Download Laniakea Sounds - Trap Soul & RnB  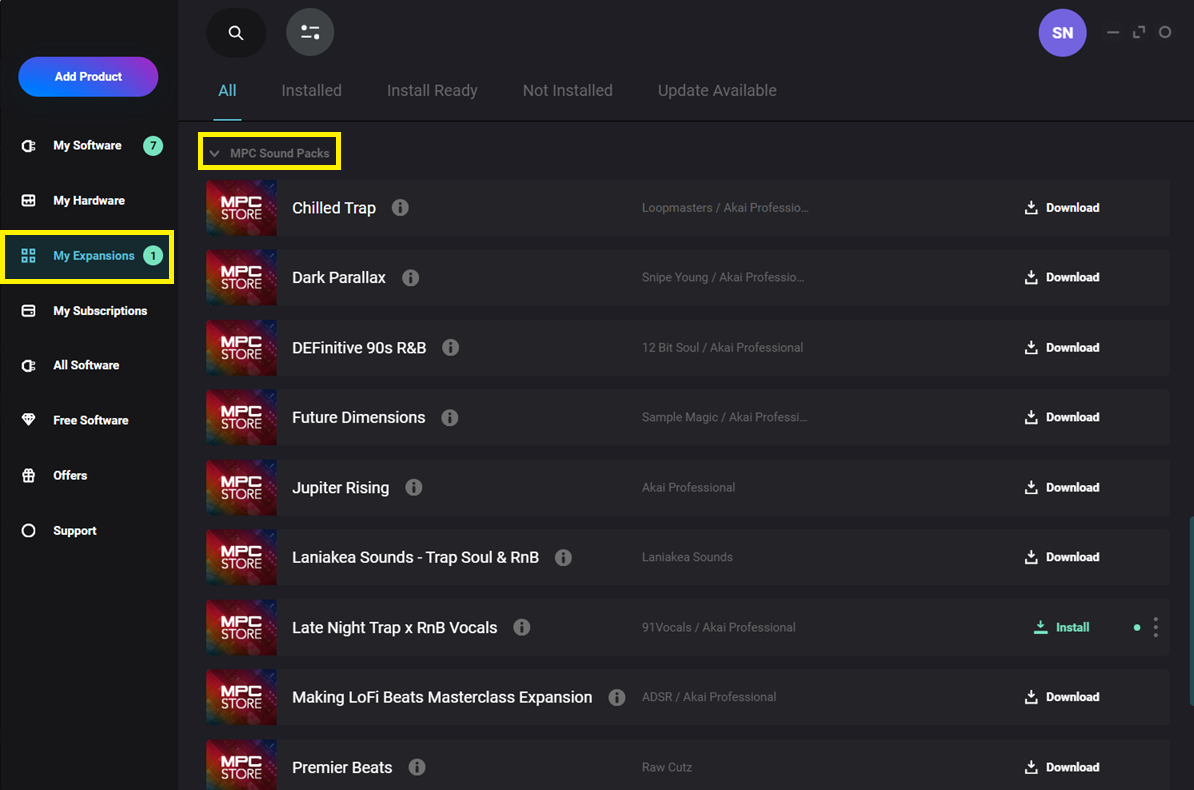pyautogui.click(x=1062, y=558)
